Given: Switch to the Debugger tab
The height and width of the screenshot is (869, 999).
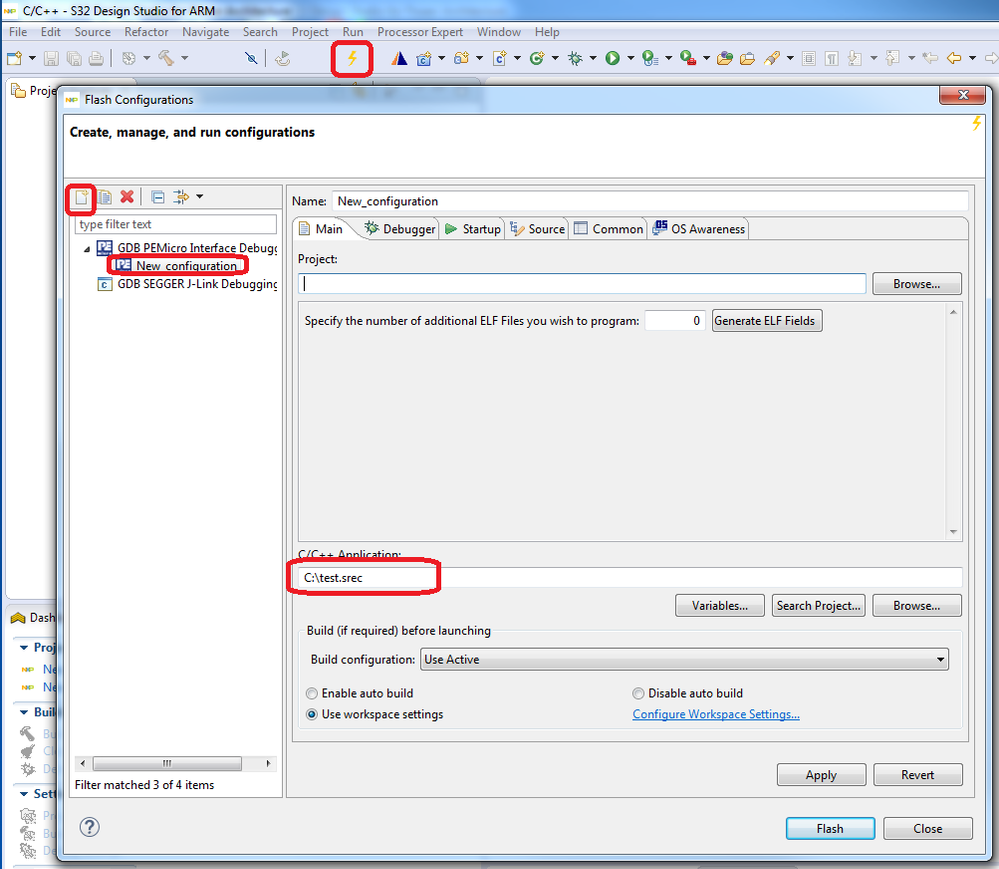Looking at the screenshot, I should [x=400, y=229].
